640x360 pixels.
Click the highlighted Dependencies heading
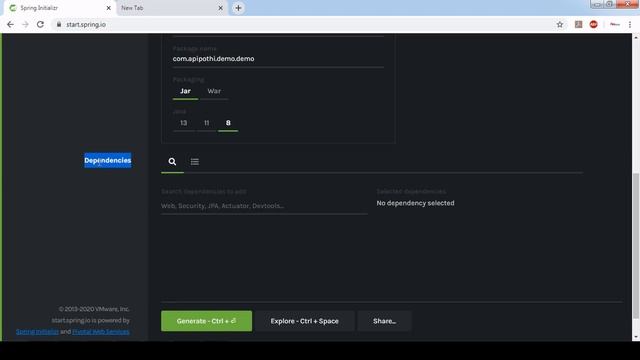point(108,160)
